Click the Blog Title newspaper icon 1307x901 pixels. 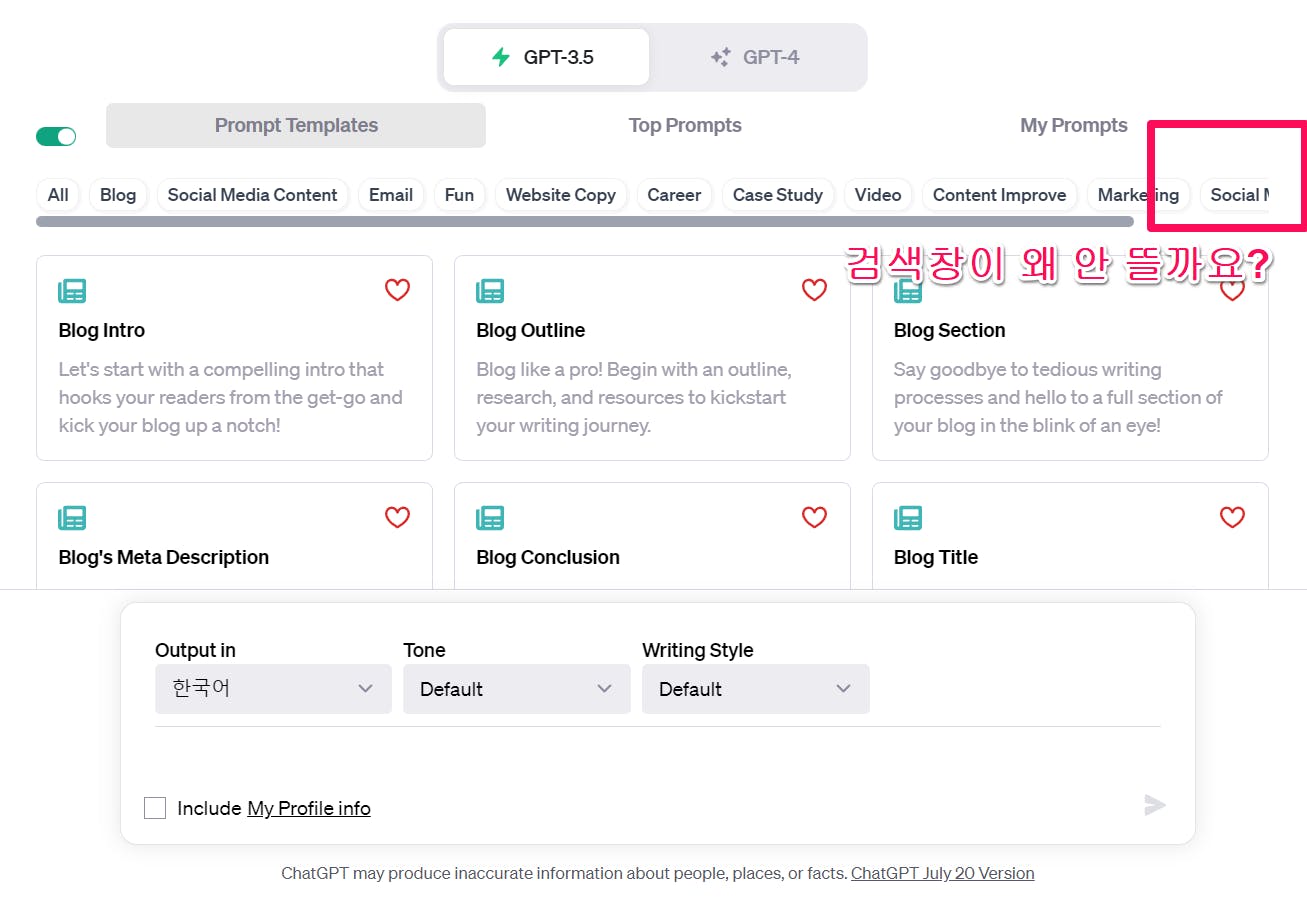907,518
